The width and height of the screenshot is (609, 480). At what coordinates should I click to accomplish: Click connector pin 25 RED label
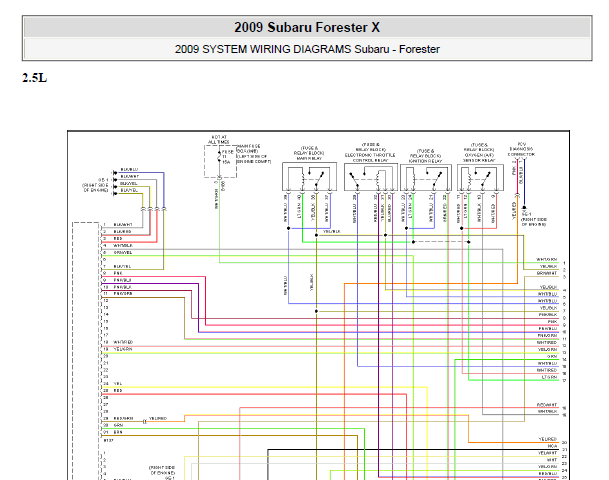point(118,390)
